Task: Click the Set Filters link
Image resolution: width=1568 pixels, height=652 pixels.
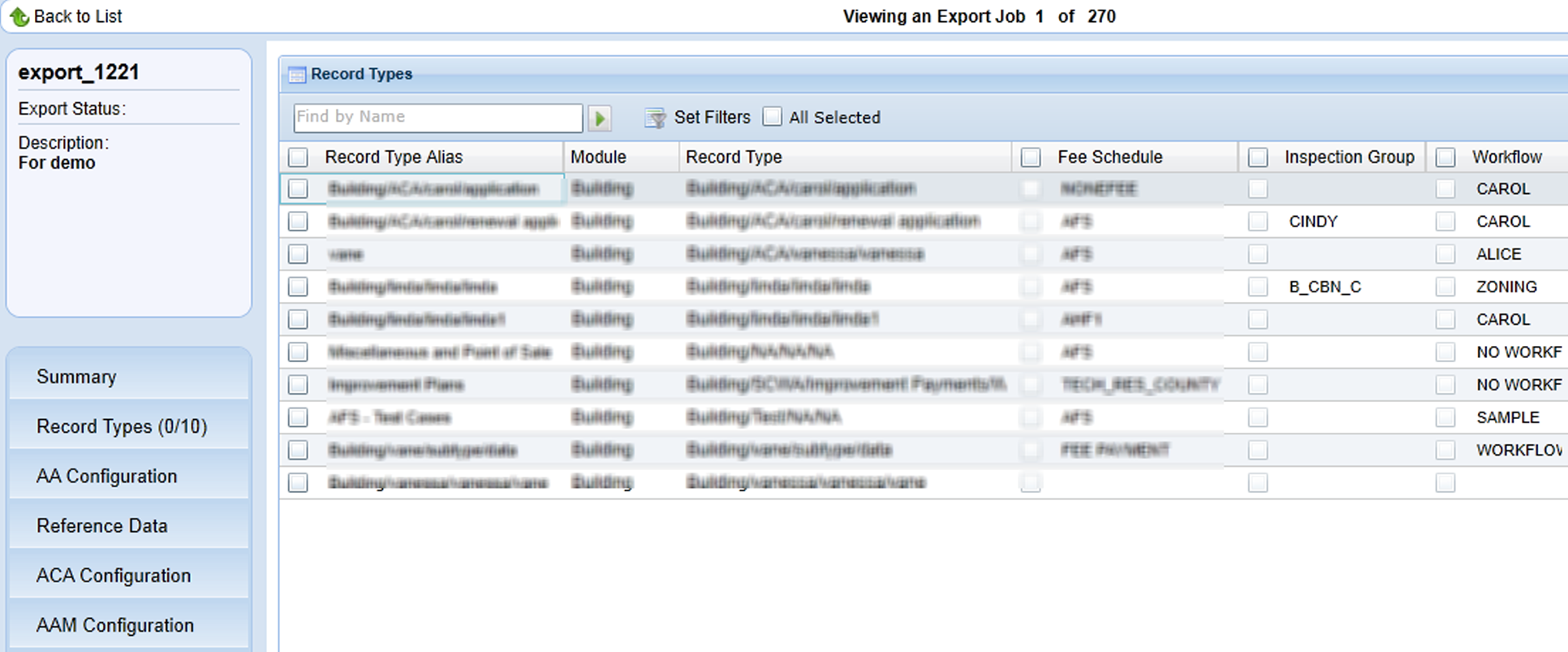Action: pyautogui.click(x=712, y=118)
